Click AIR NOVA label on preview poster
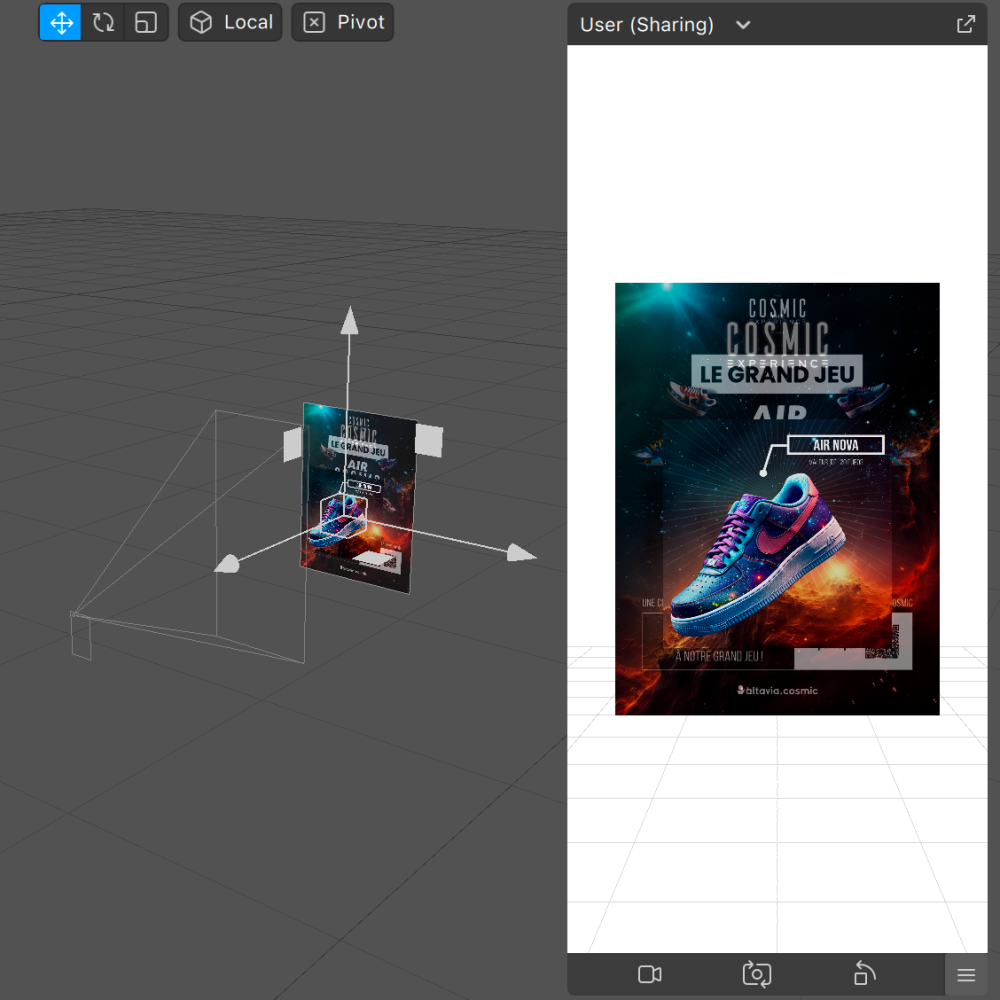This screenshot has height=1000, width=1000. pyautogui.click(x=835, y=445)
